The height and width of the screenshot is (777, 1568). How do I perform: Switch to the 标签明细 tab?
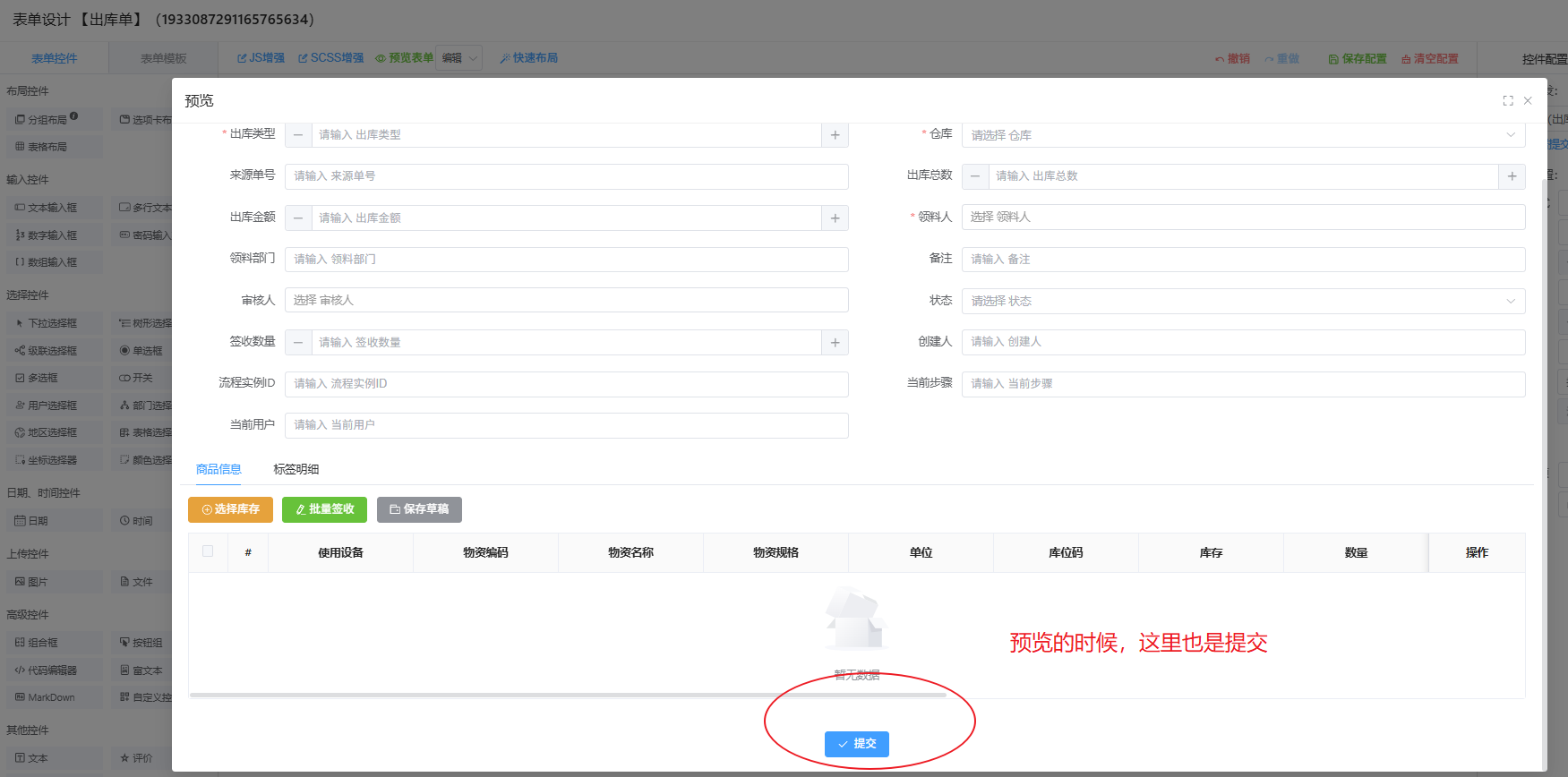coord(296,469)
